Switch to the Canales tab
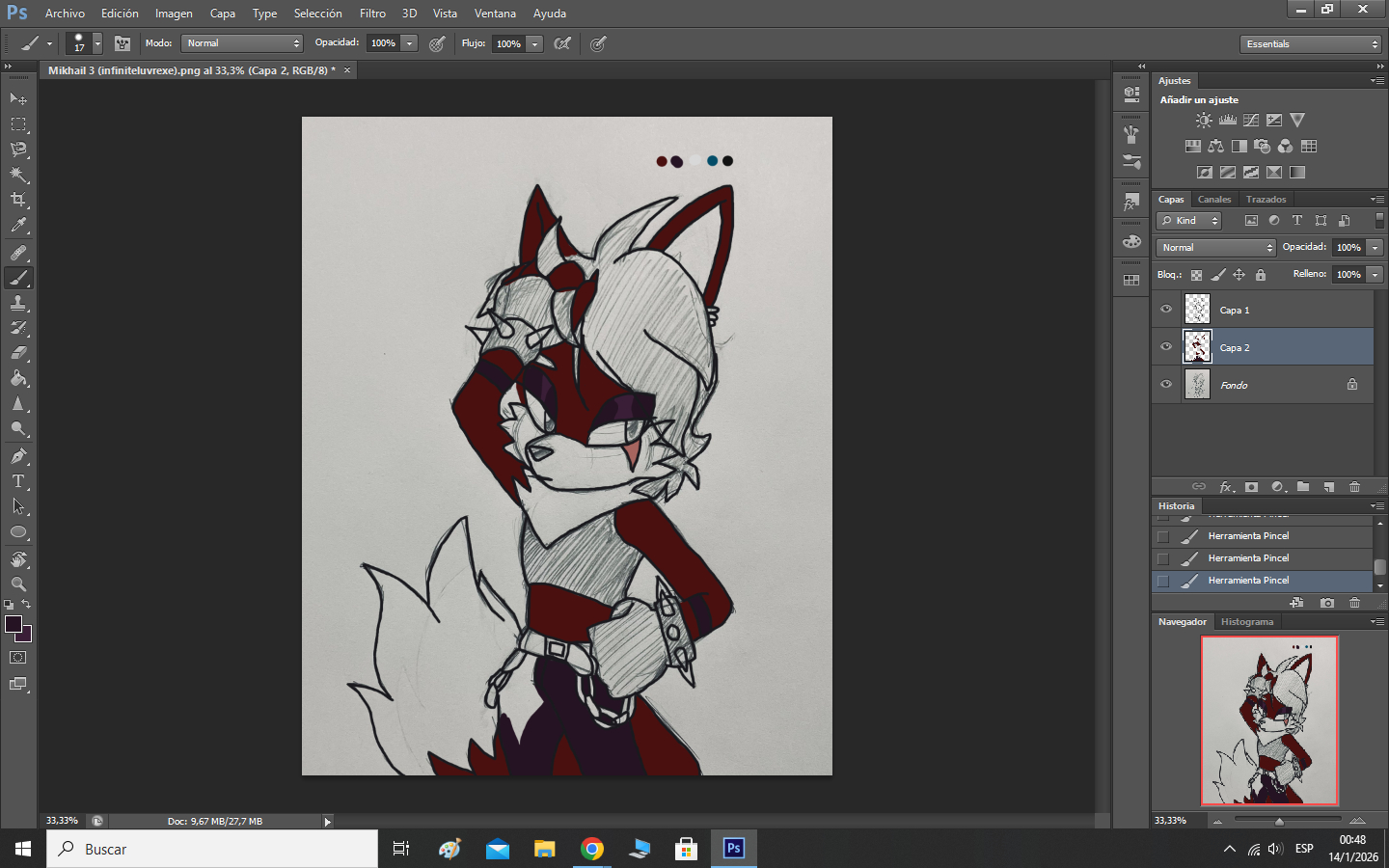Viewport: 1389px width, 868px height. pos(1214,200)
